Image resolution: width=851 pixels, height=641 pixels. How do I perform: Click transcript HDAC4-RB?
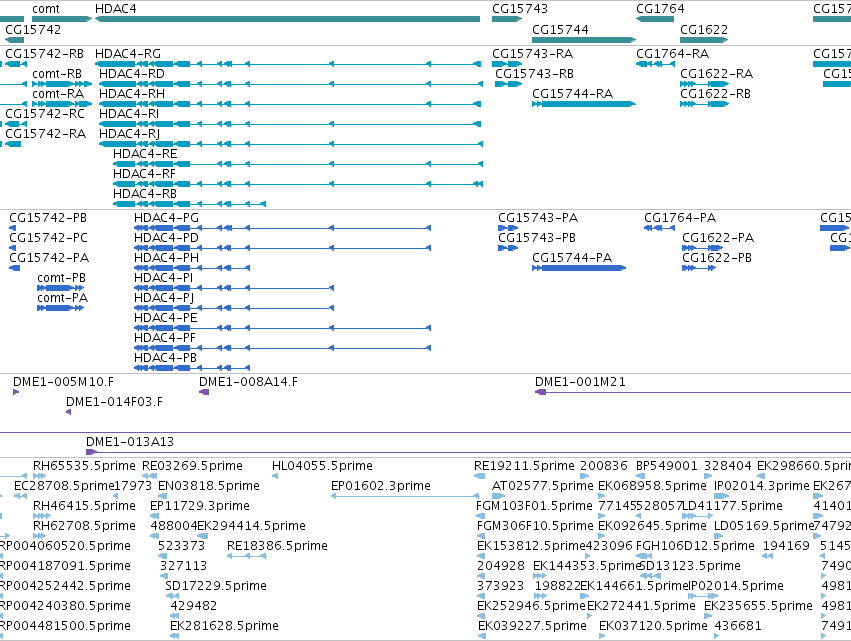point(145,194)
